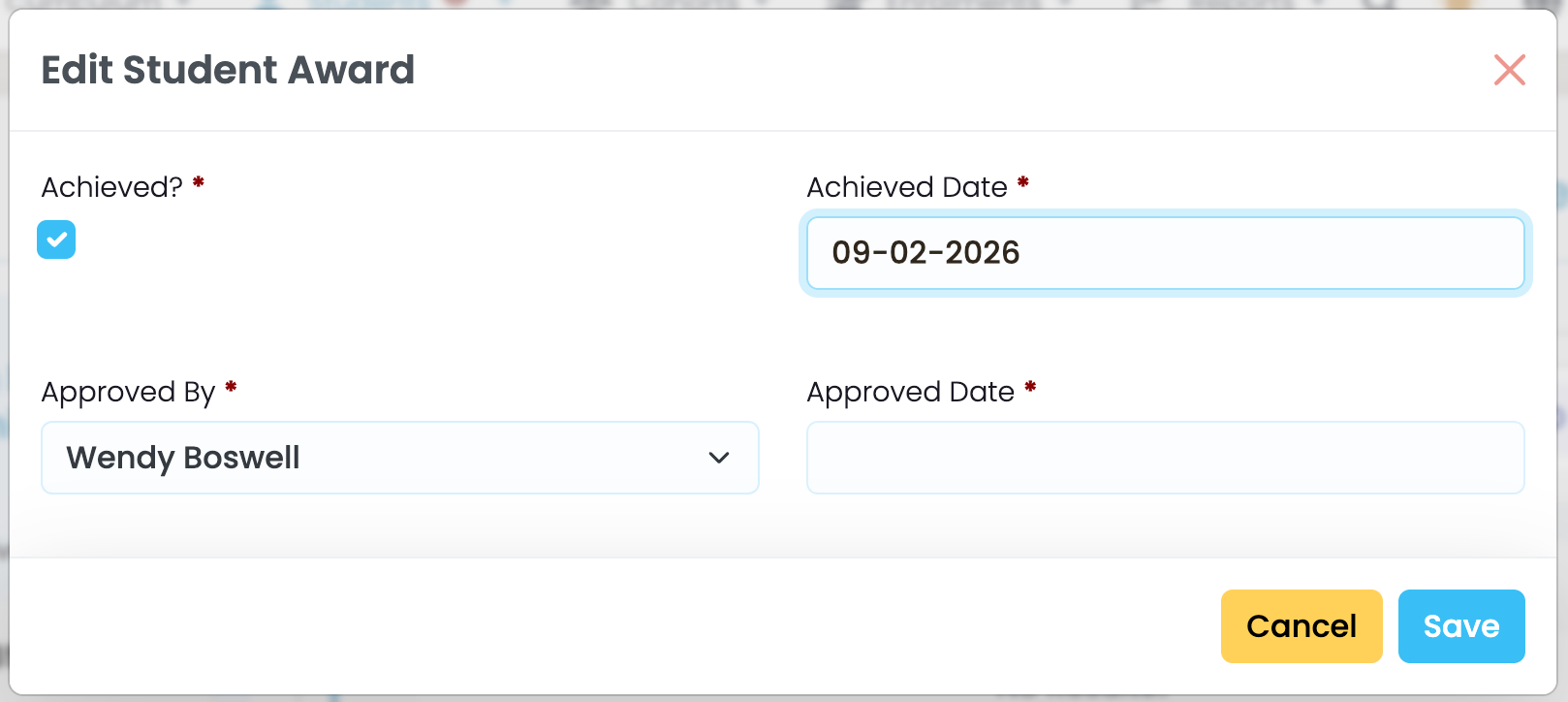Viewport: 1568px width, 702px height.
Task: Click the "Achieved?" label text
Action: pos(111,187)
